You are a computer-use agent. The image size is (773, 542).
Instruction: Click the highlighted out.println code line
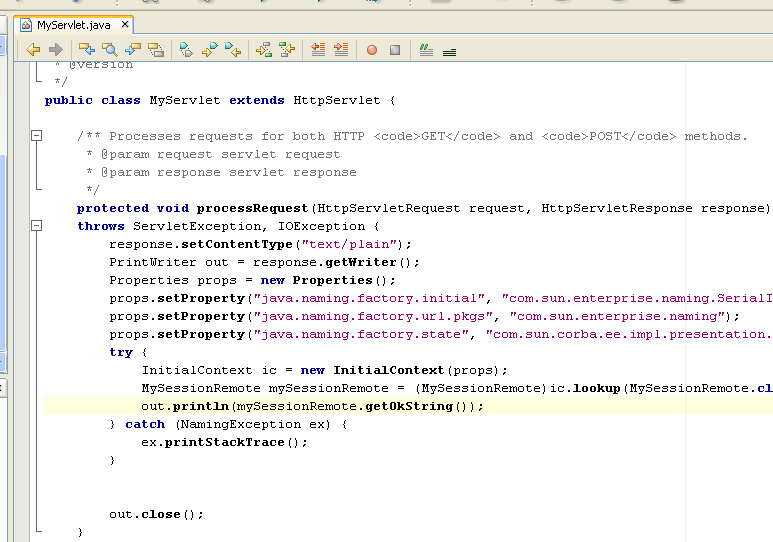pyautogui.click(x=312, y=406)
